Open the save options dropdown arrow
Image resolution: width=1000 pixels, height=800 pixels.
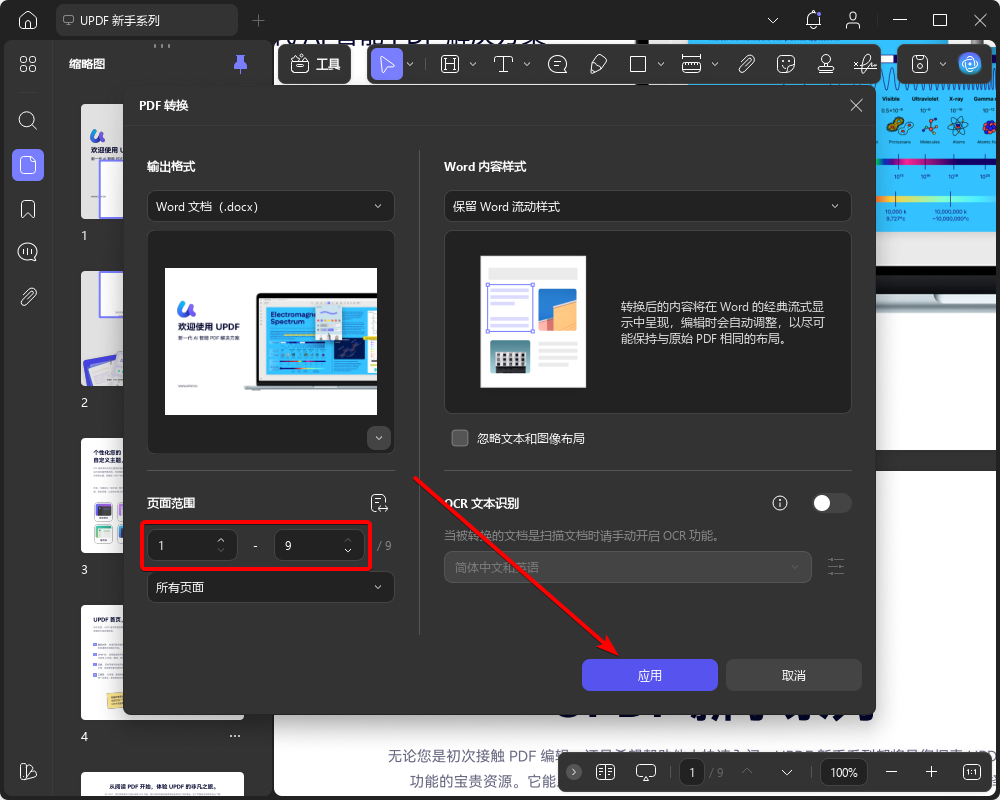(x=943, y=64)
